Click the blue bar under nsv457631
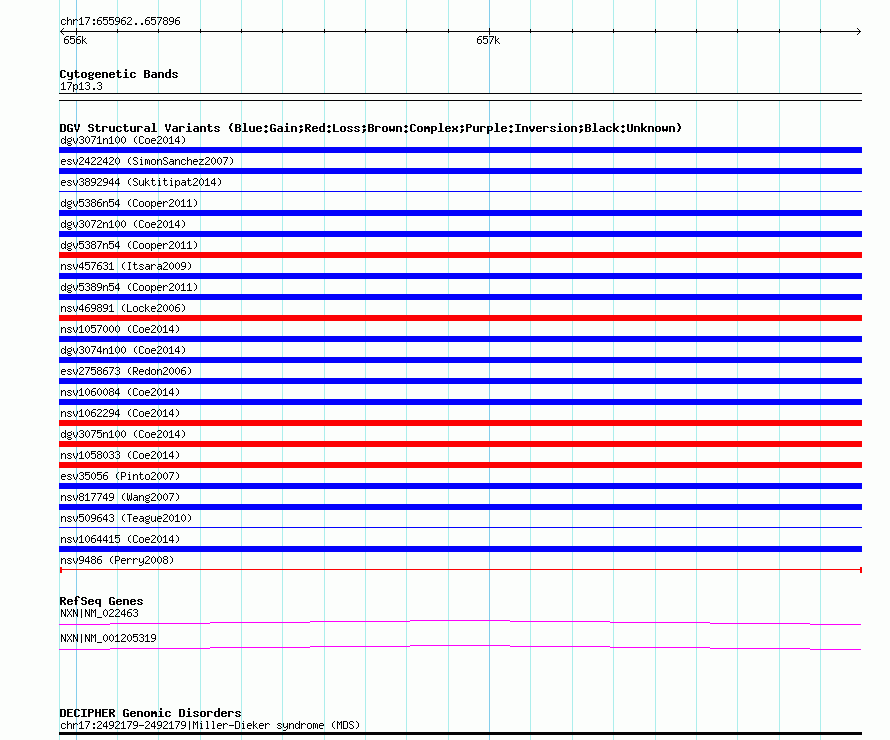The width and height of the screenshot is (890, 740). click(x=460, y=276)
